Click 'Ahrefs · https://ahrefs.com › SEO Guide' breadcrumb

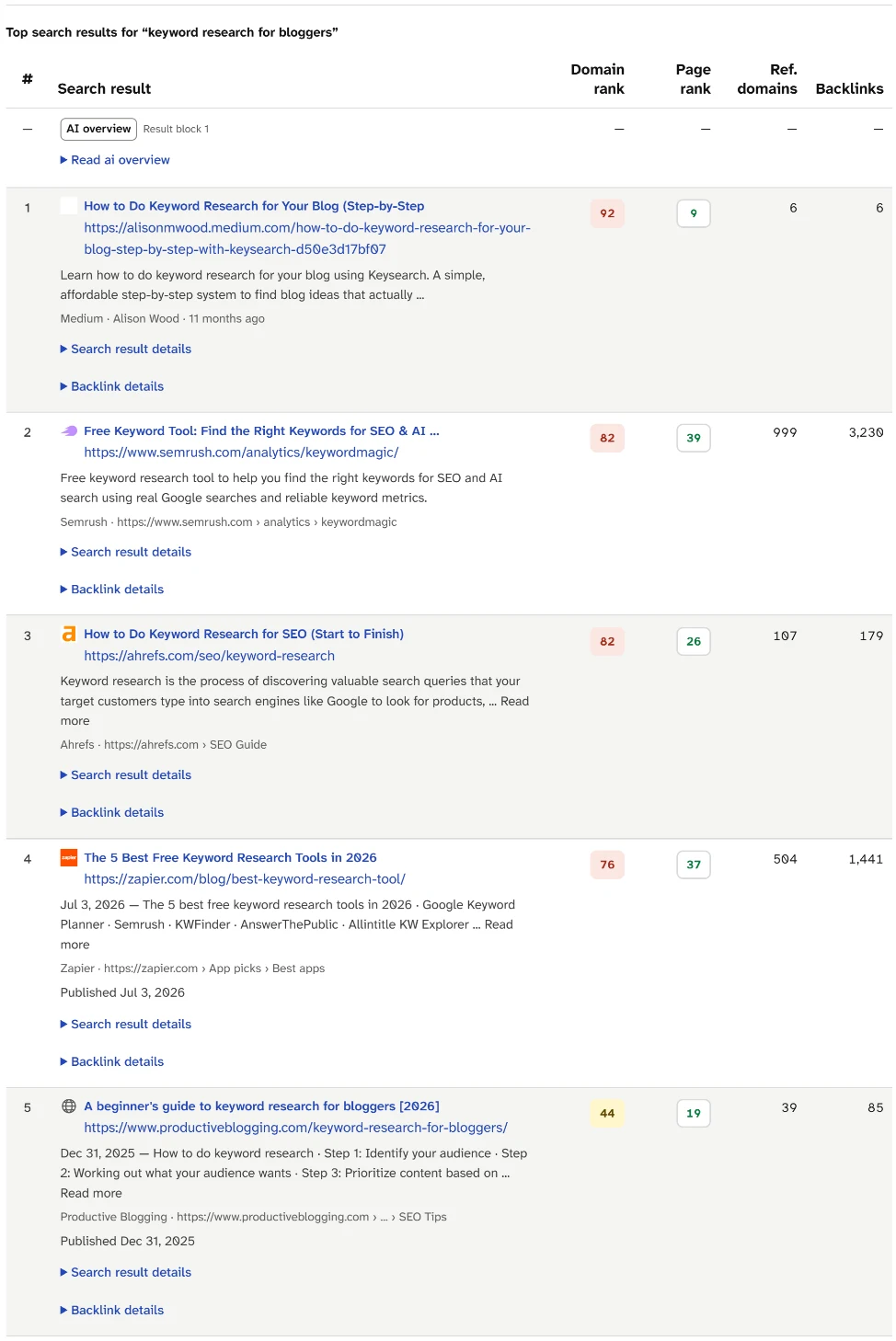click(163, 744)
